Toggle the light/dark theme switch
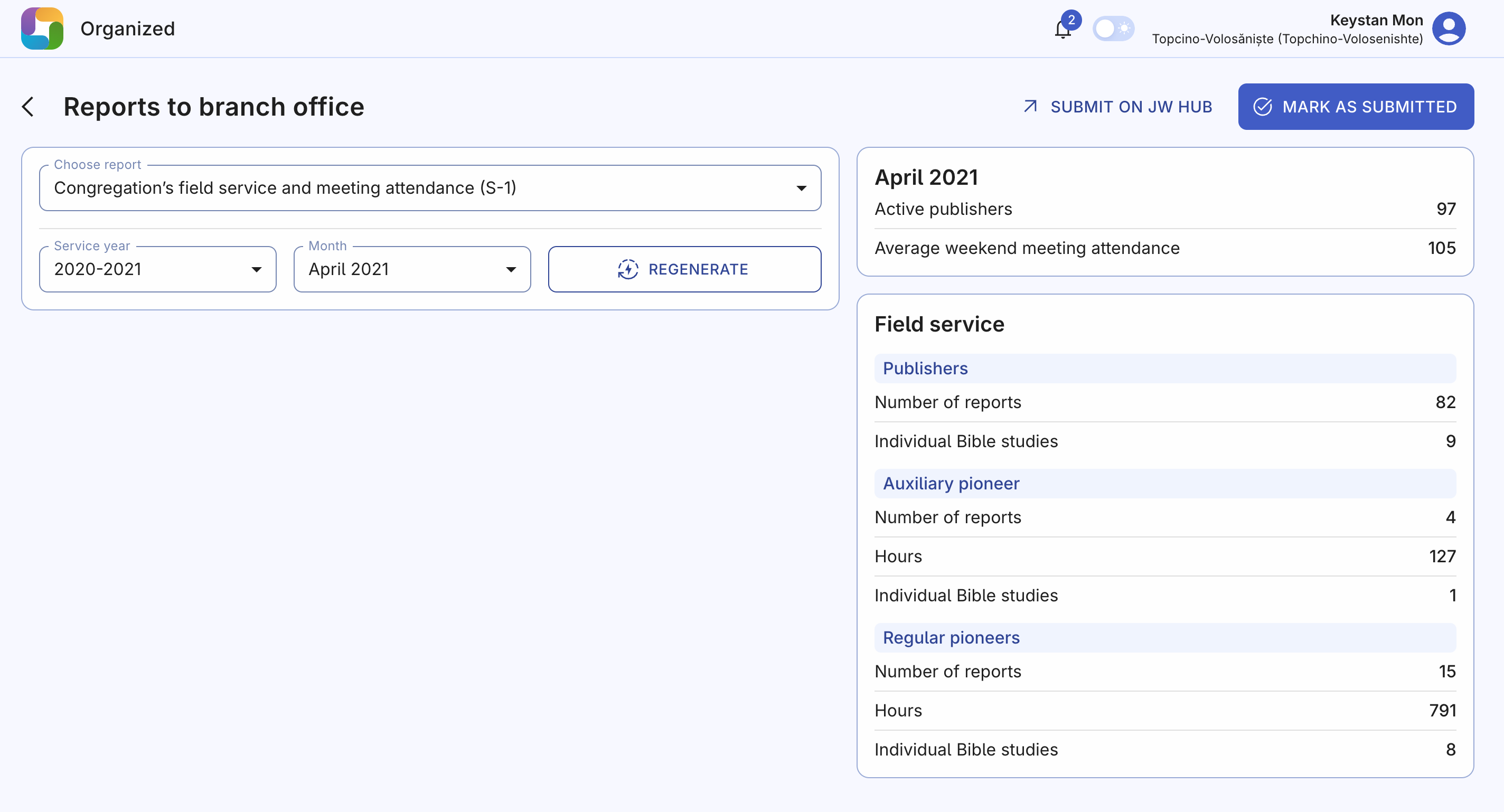Screen dimensions: 1504x812 click(x=1113, y=28)
